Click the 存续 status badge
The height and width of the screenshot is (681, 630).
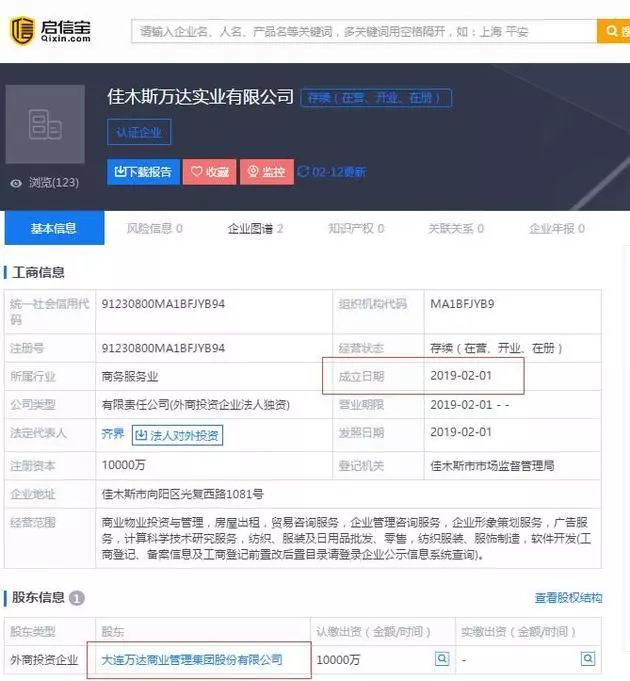(x=376, y=98)
